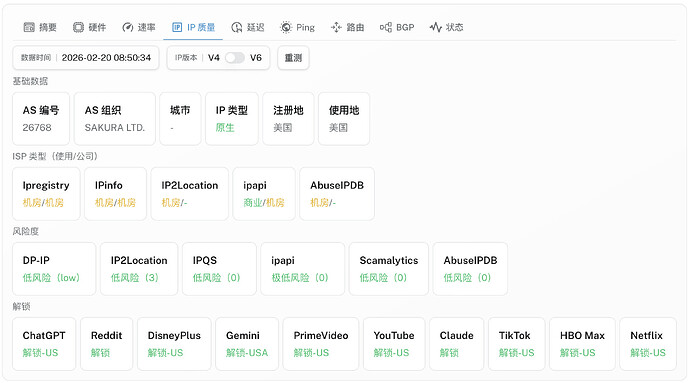The height and width of the screenshot is (383, 690).
Task: Click the ChatGPT unlock card
Action: pyautogui.click(x=44, y=344)
